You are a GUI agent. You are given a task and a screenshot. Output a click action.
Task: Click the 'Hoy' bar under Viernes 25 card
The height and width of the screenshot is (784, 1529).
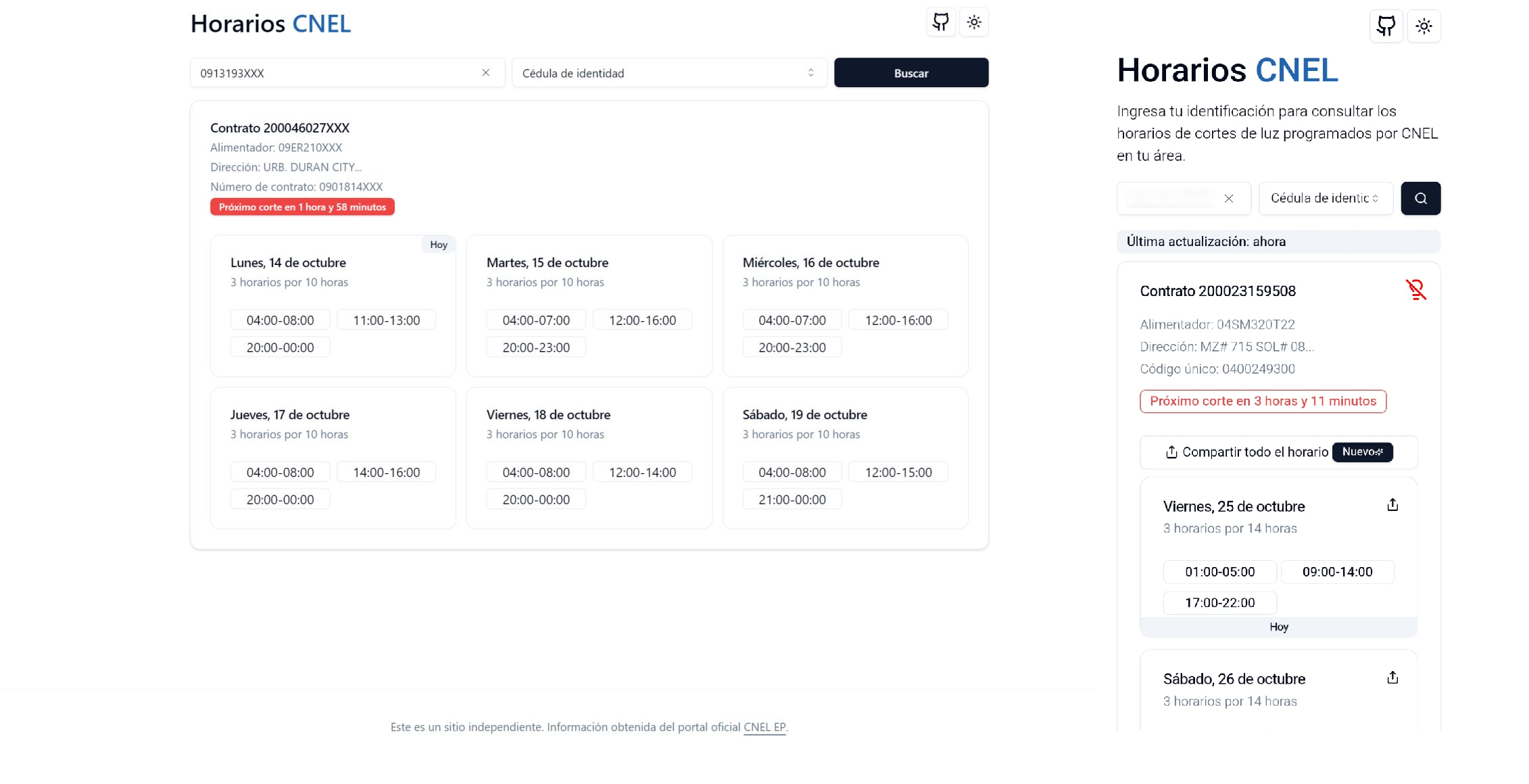pos(1278,627)
